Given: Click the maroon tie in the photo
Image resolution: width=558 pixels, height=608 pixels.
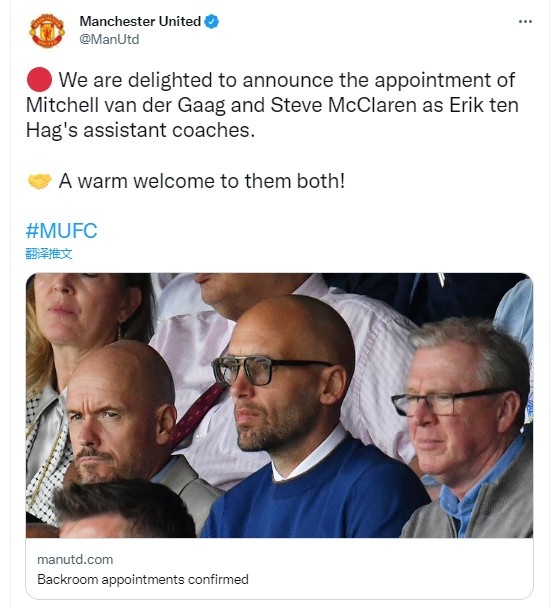Looking at the screenshot, I should pyautogui.click(x=196, y=414).
